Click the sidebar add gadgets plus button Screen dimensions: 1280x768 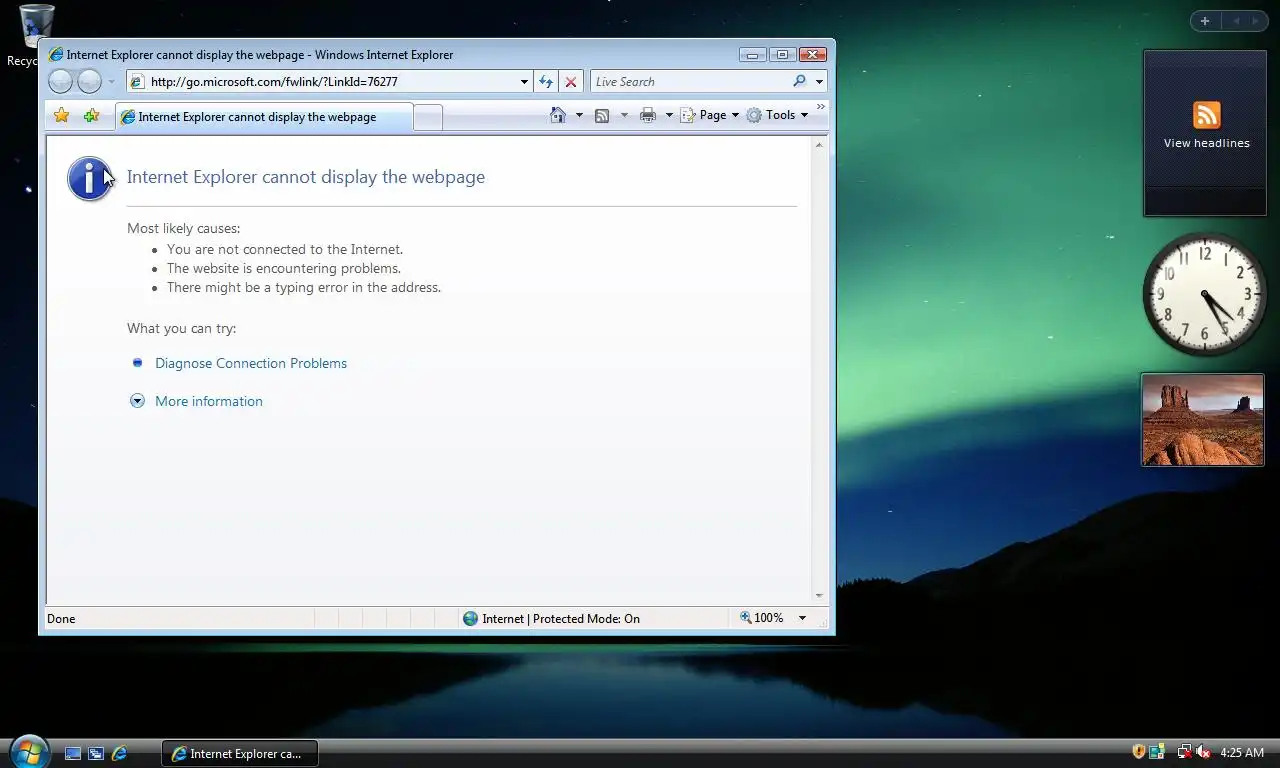tap(1204, 21)
